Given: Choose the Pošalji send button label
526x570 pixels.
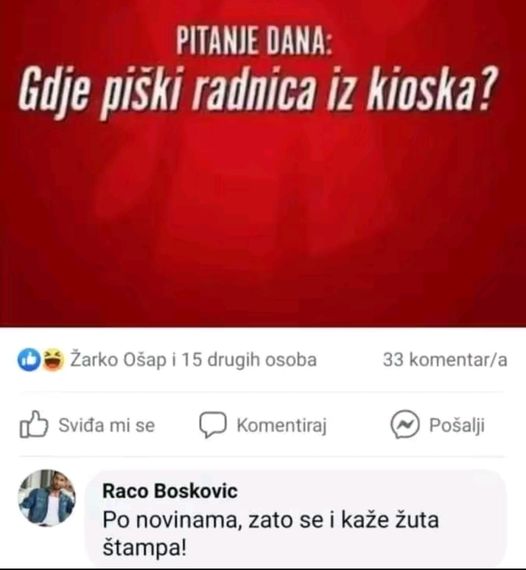Looking at the screenshot, I should [x=457, y=425].
